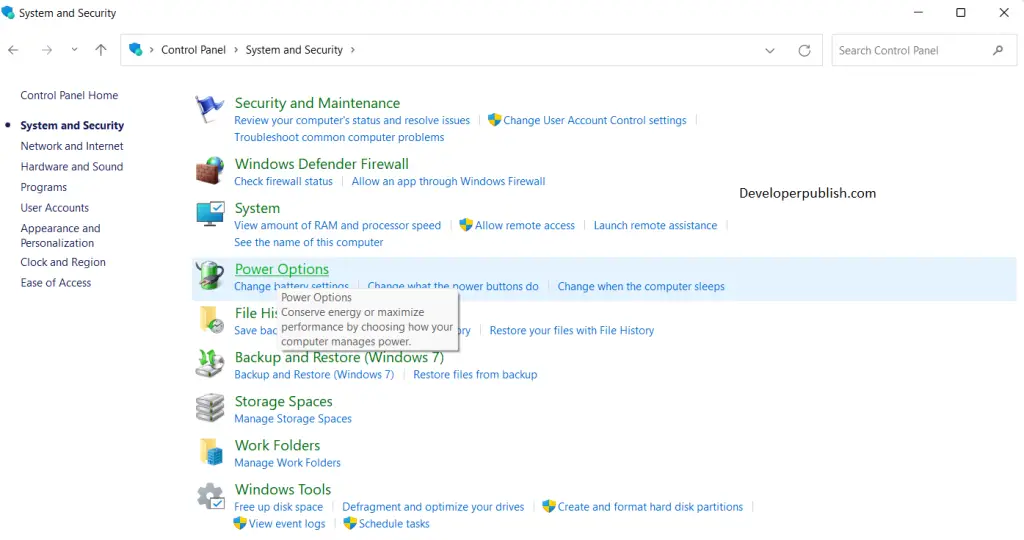Open the Power Options heading link
Image resolution: width=1024 pixels, height=540 pixels.
click(281, 269)
